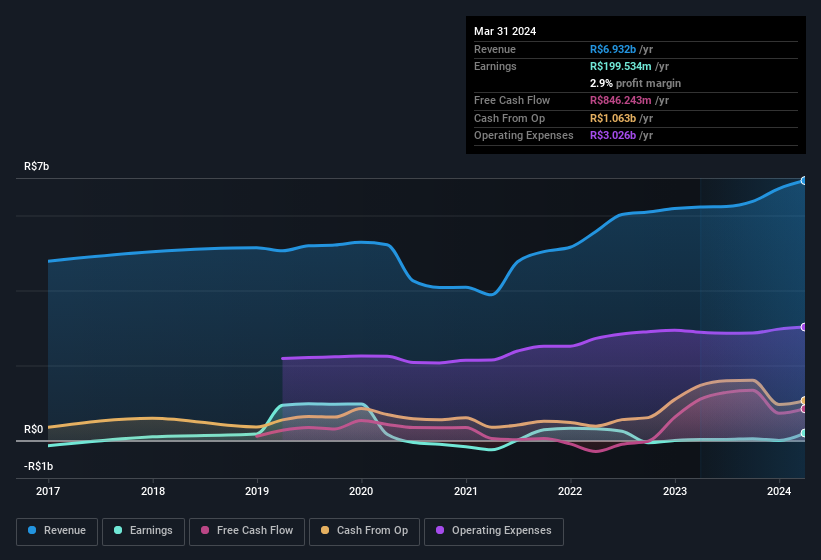Click the R$3.026b operating expenses value
821x560 pixels.
click(x=613, y=136)
